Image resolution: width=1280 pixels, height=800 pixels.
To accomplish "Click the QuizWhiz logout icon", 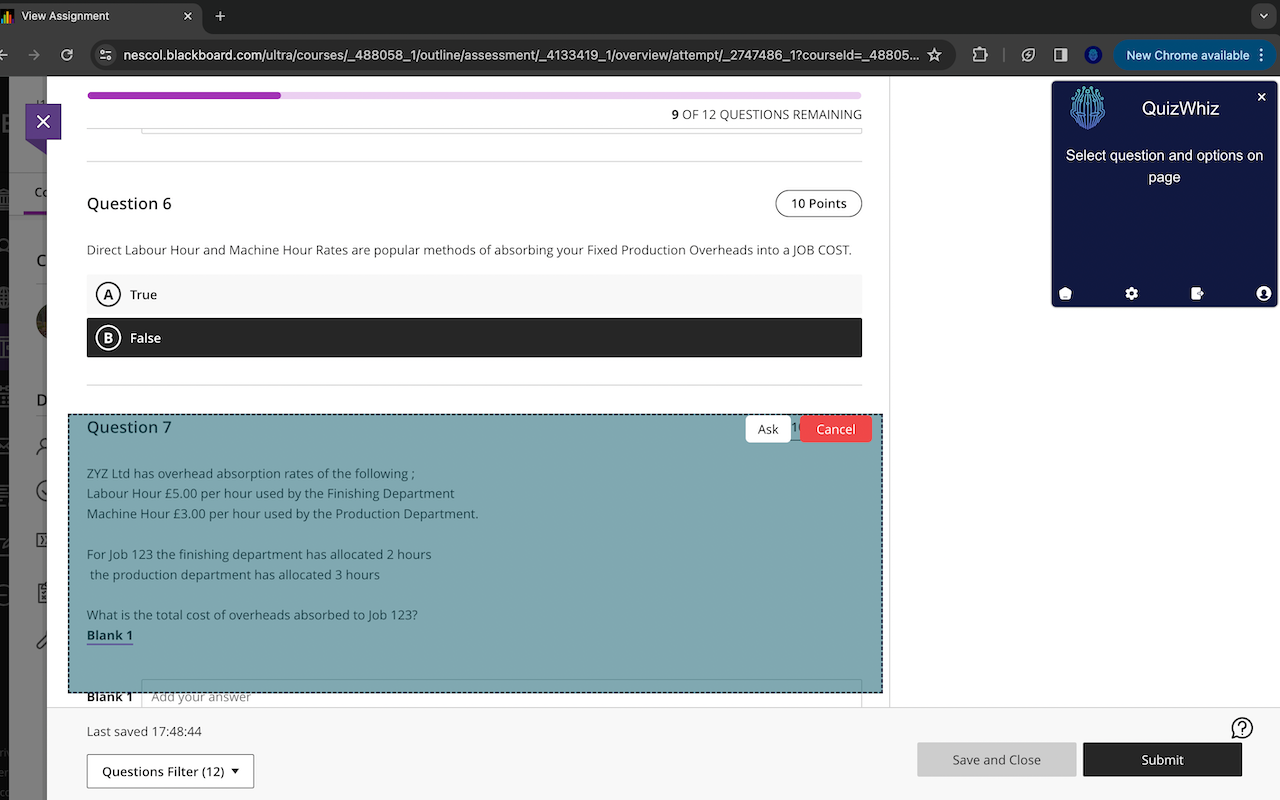I will [1198, 293].
